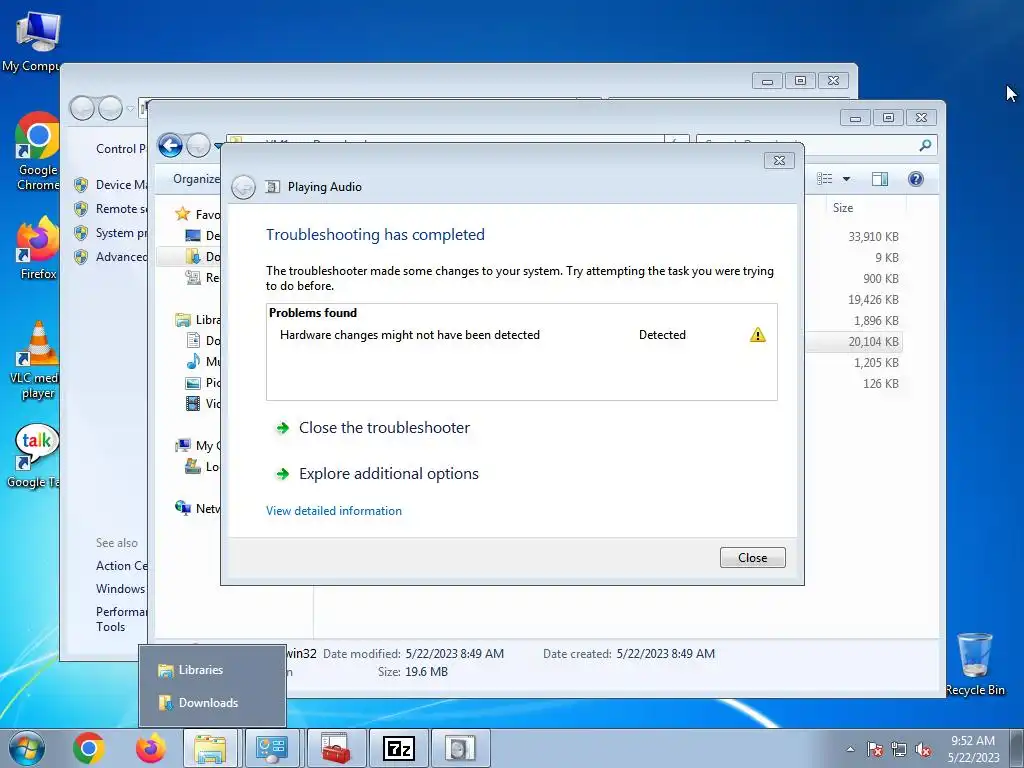
Task: Click the change view icon in Explorer toolbar
Action: [x=825, y=179]
